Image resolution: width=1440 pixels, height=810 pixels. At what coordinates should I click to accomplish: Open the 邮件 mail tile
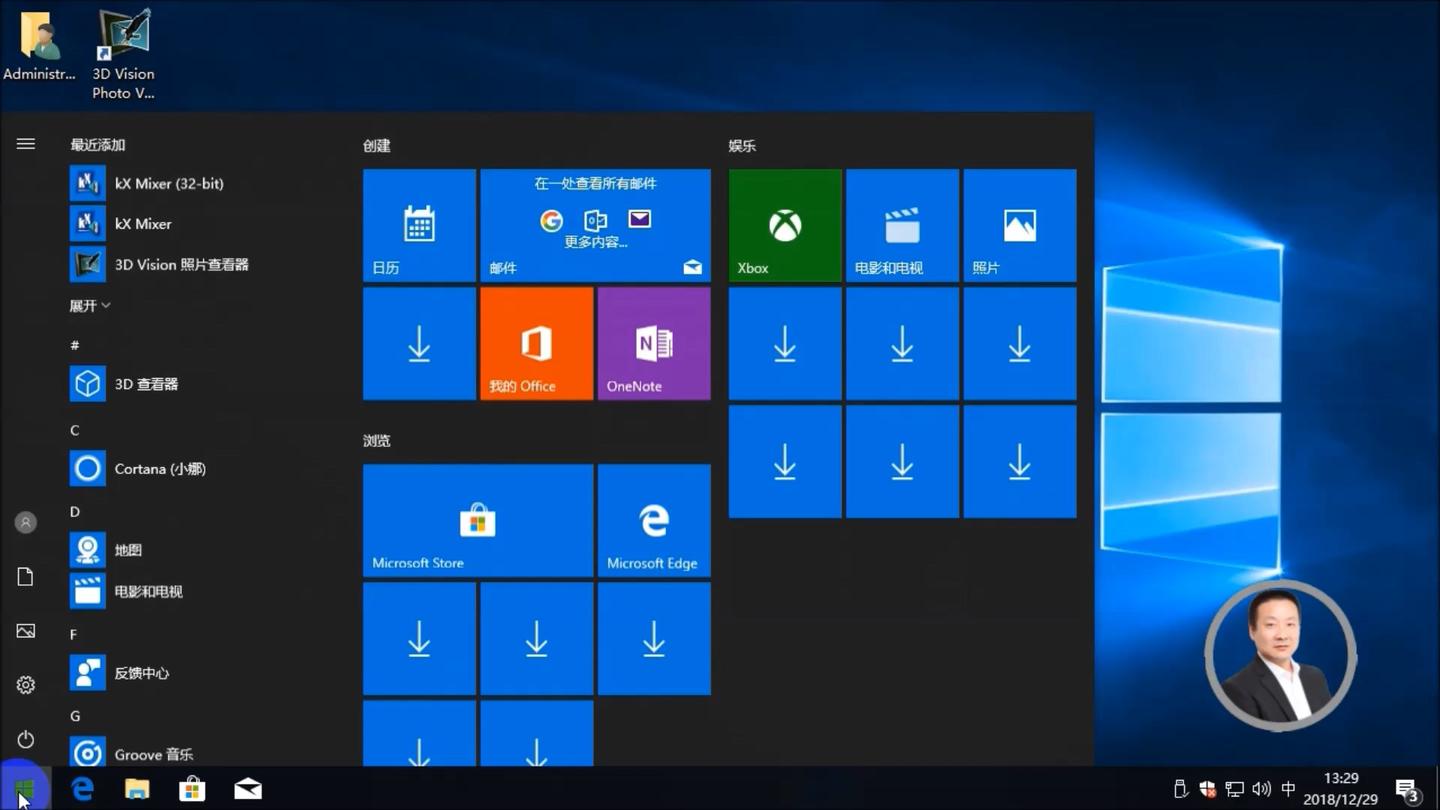(x=595, y=225)
